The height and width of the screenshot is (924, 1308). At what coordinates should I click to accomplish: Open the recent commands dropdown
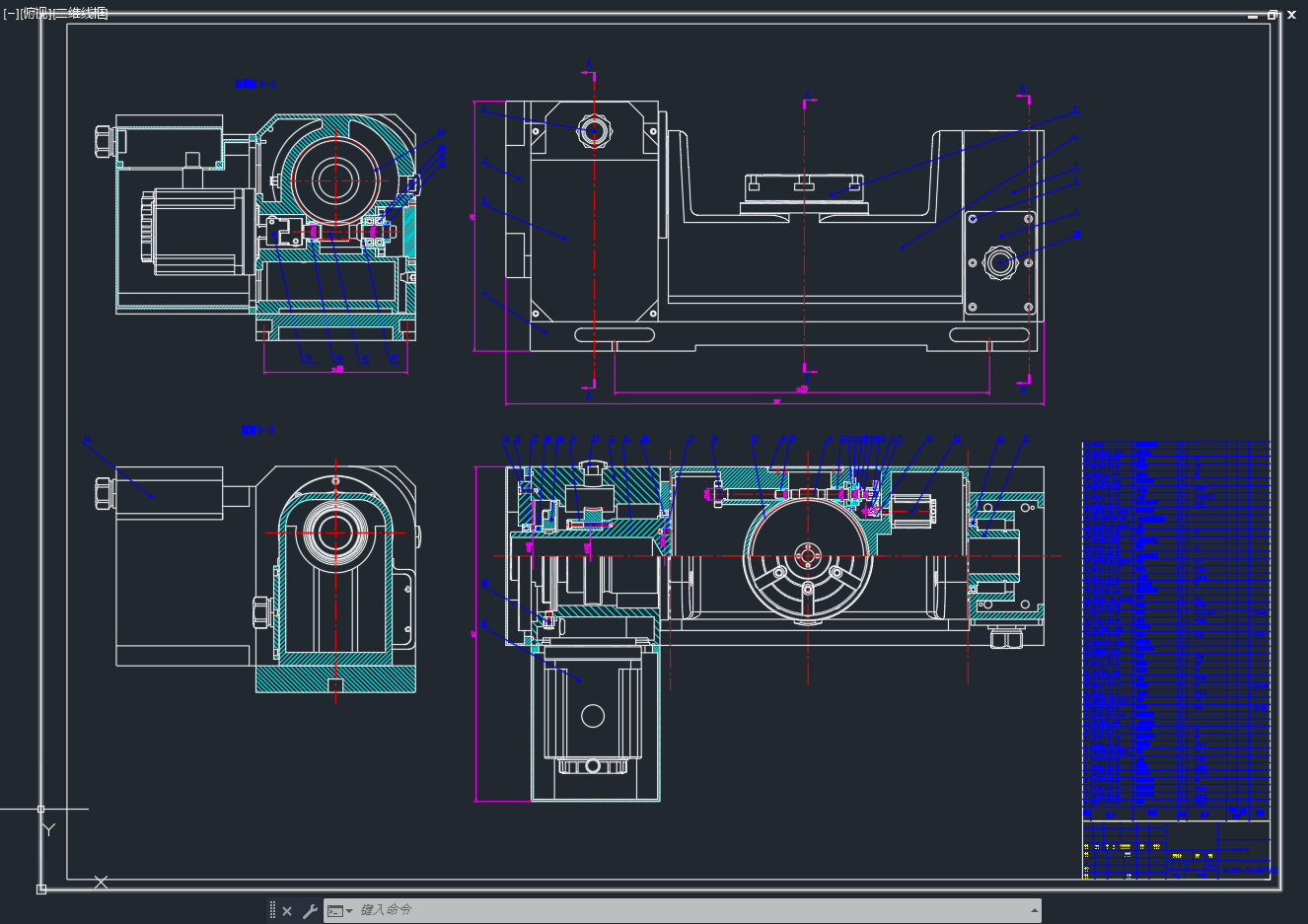[339, 911]
